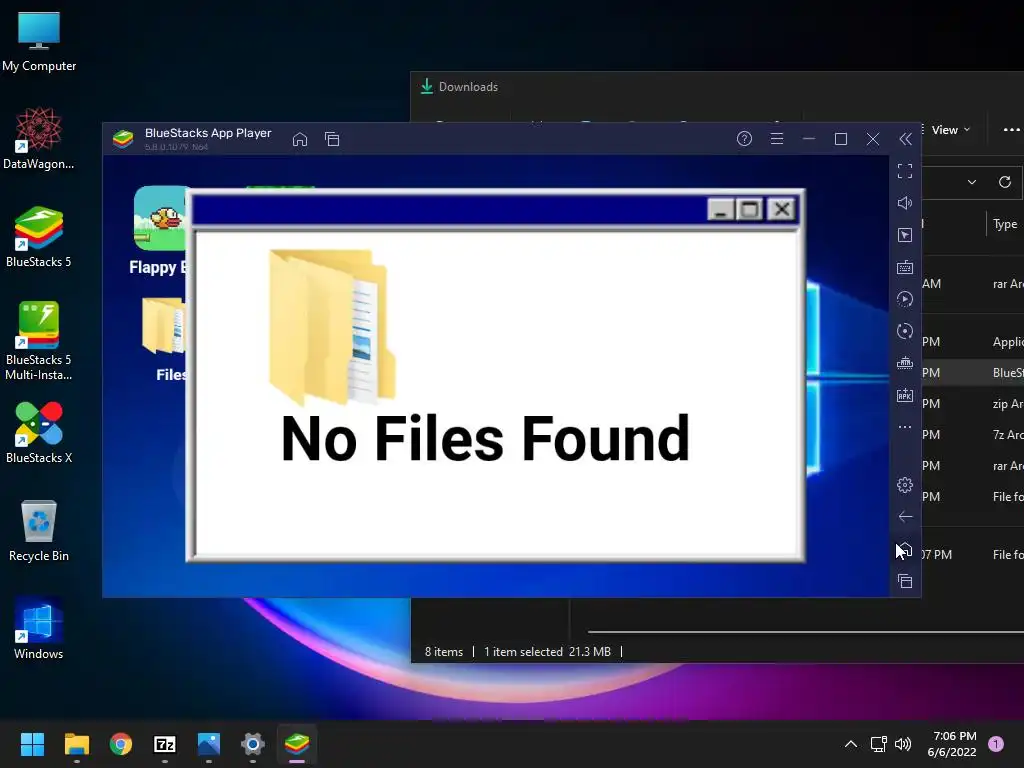Screen dimensions: 1024x768
Task: Click the volume icon in system tray
Action: tap(903, 744)
